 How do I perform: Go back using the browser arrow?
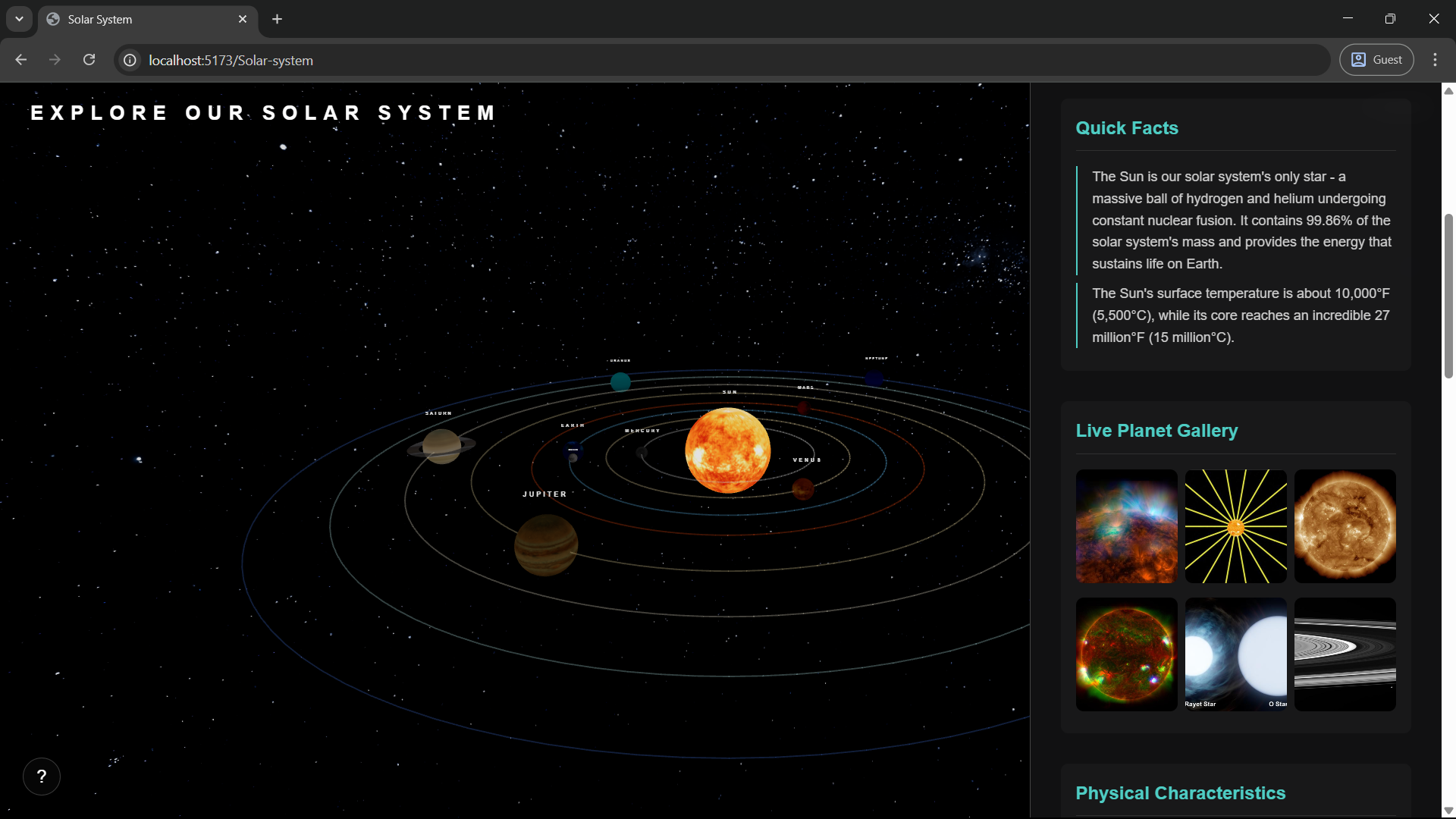pyautogui.click(x=21, y=60)
